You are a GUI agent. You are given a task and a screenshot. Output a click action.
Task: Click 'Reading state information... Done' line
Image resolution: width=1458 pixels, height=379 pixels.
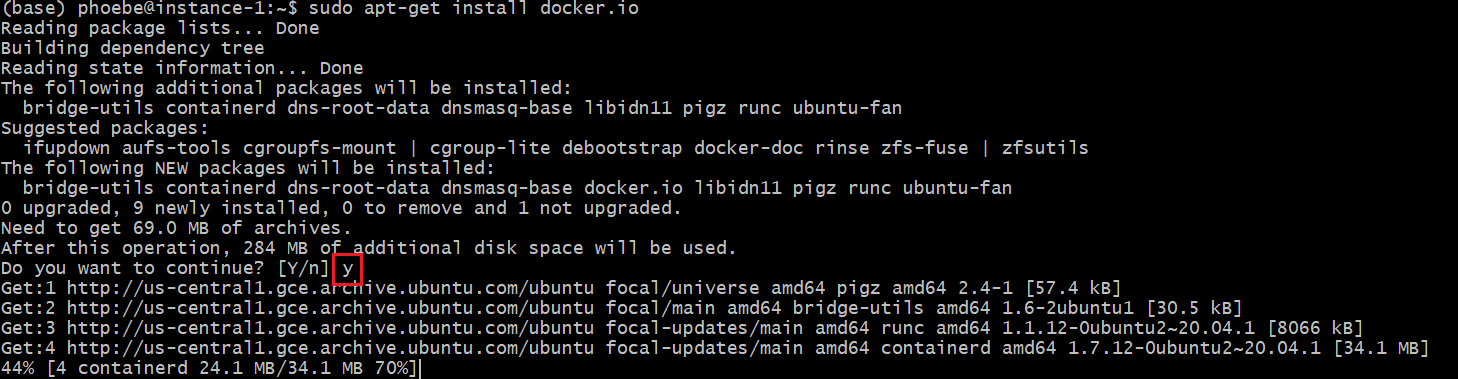pos(182,68)
